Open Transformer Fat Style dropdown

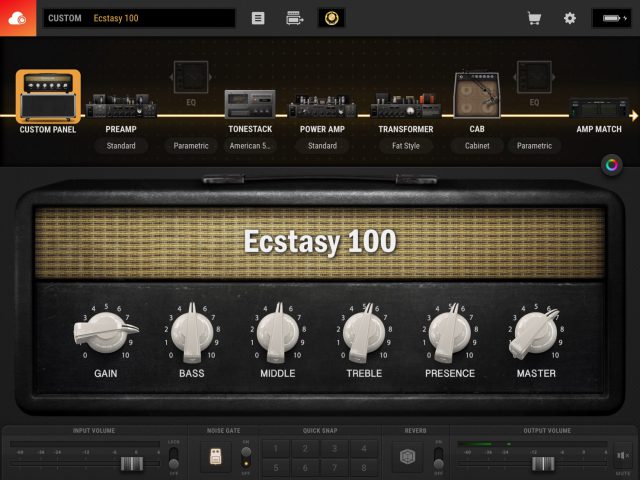[406, 146]
